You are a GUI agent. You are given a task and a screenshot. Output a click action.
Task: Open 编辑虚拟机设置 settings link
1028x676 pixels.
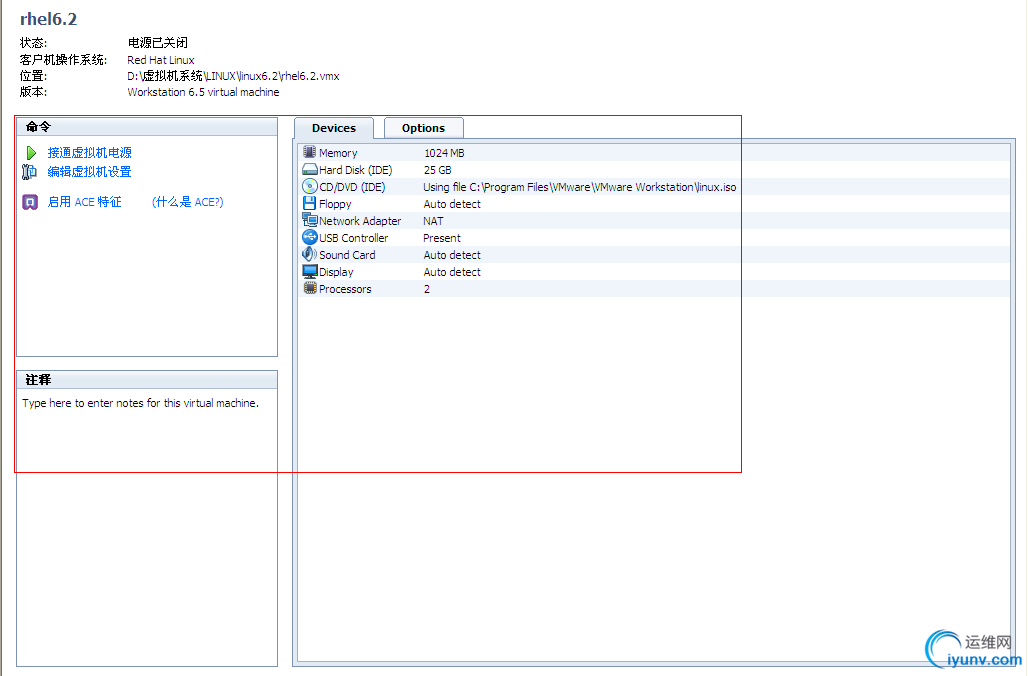pos(89,172)
